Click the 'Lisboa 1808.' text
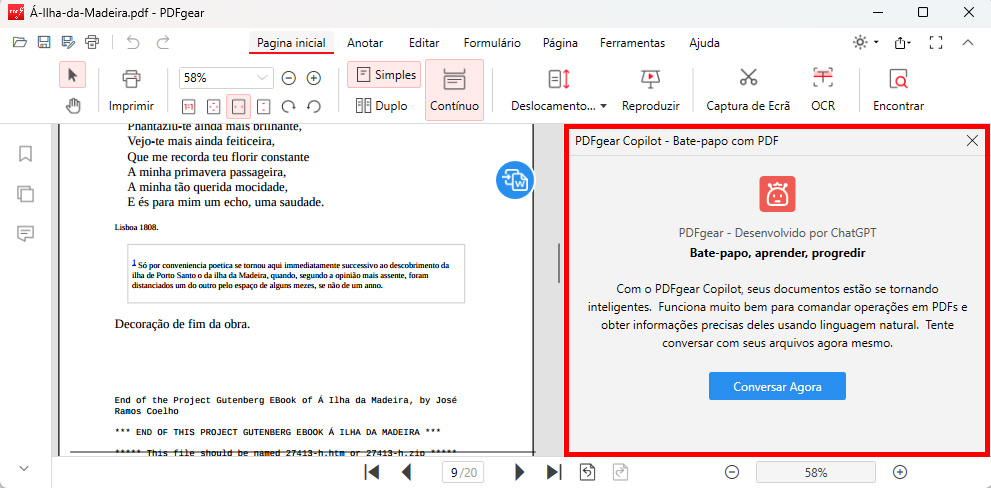 [x=137, y=226]
